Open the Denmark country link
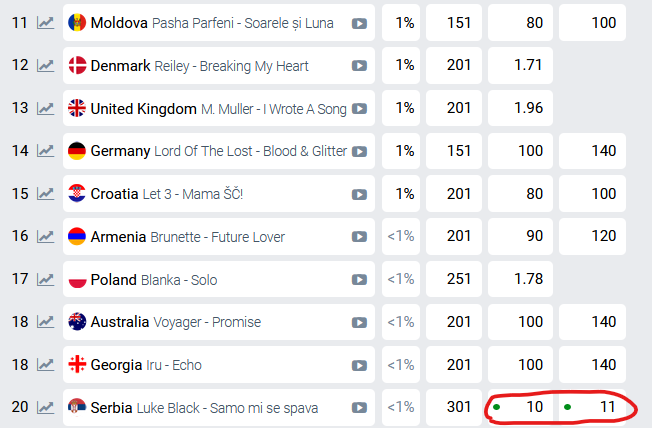The width and height of the screenshot is (652, 428). click(x=120, y=66)
